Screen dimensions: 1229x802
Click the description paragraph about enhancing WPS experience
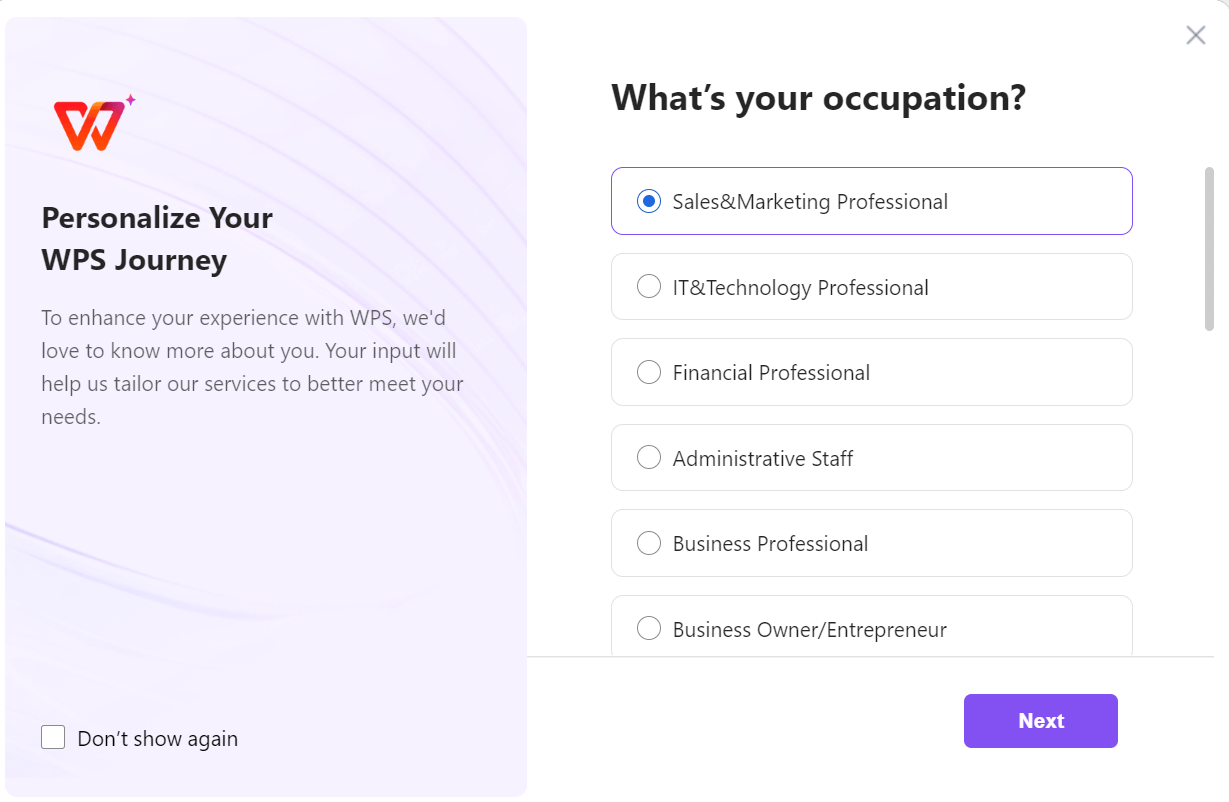click(252, 367)
